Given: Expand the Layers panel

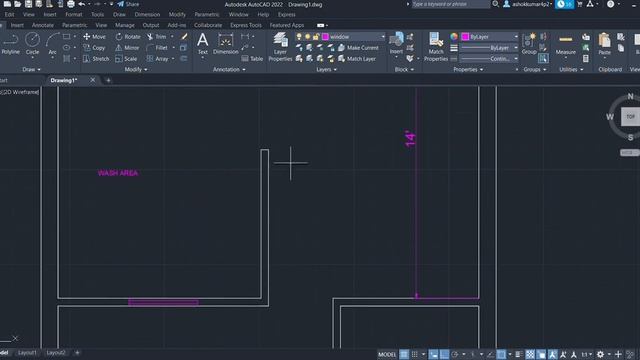Looking at the screenshot, I should click(327, 69).
